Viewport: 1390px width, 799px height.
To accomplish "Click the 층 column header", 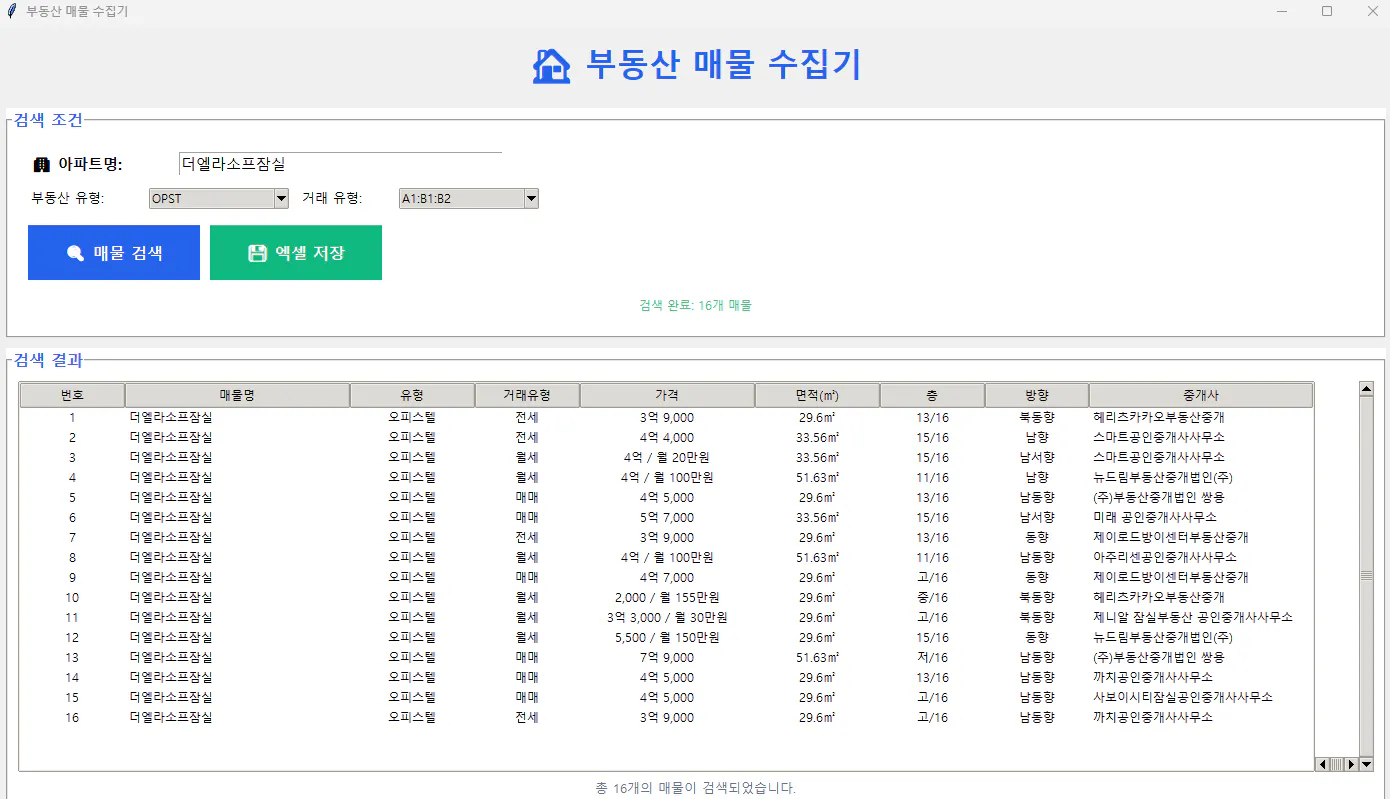I will click(x=932, y=395).
